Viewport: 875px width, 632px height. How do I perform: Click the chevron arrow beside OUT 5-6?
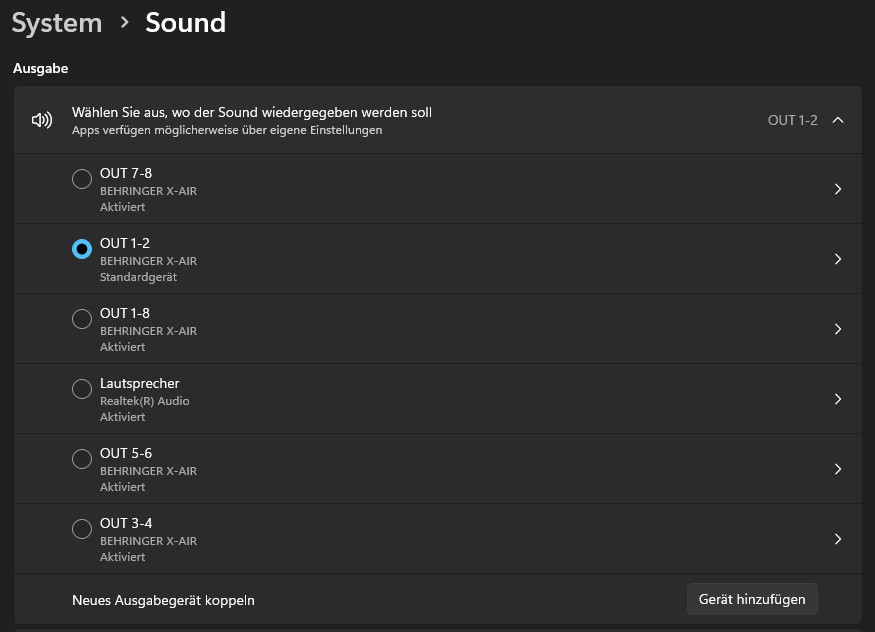[838, 458]
